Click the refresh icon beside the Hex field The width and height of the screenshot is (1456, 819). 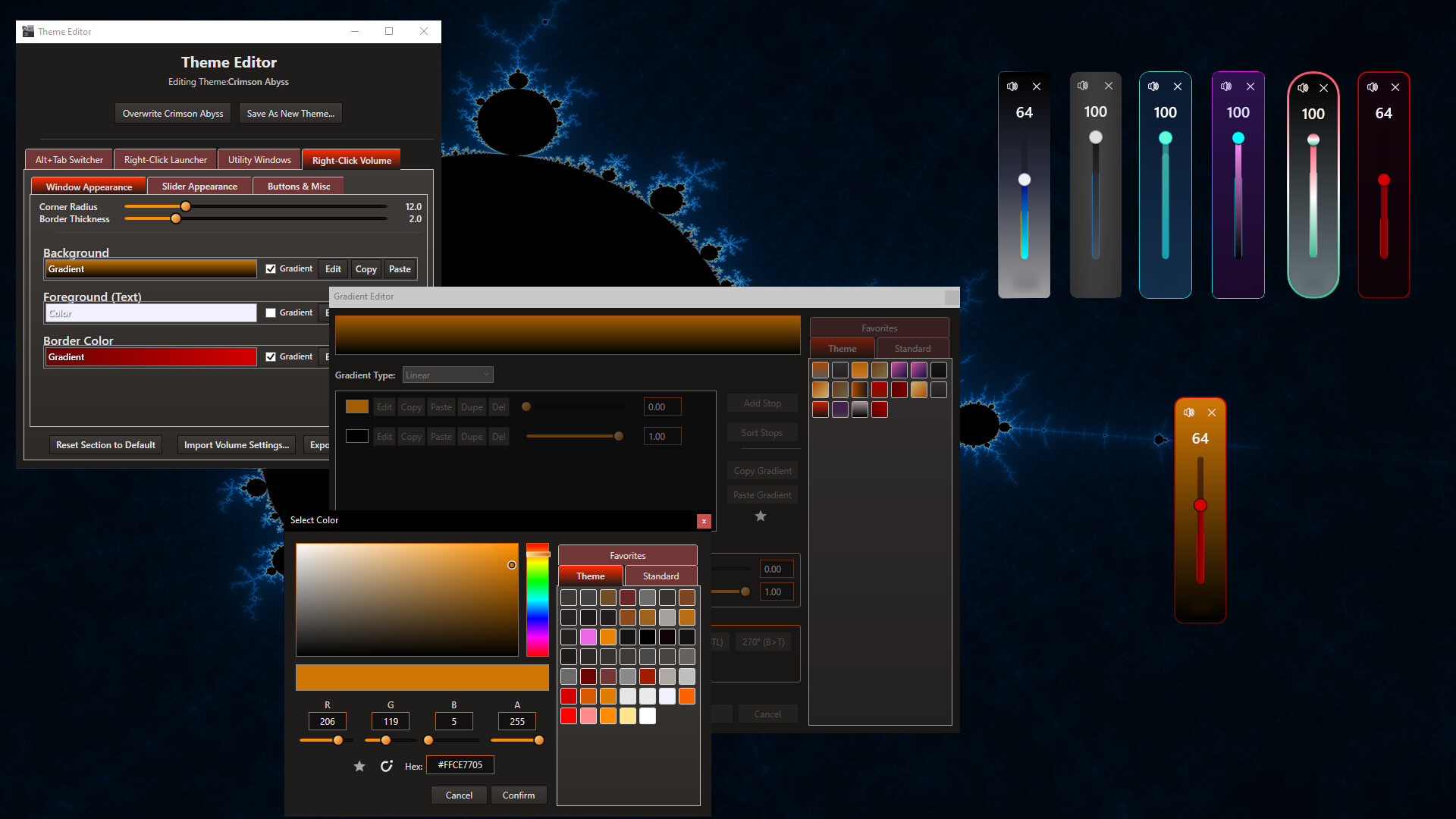click(387, 766)
